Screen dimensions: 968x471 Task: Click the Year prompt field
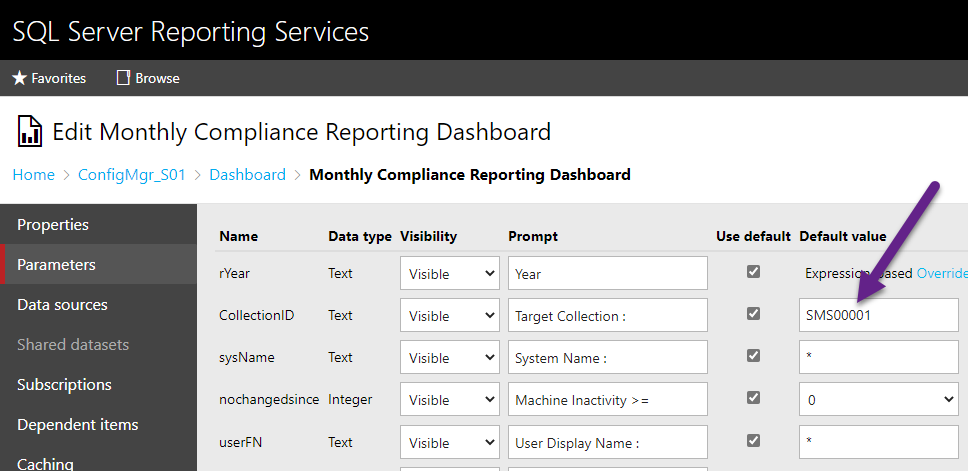608,273
